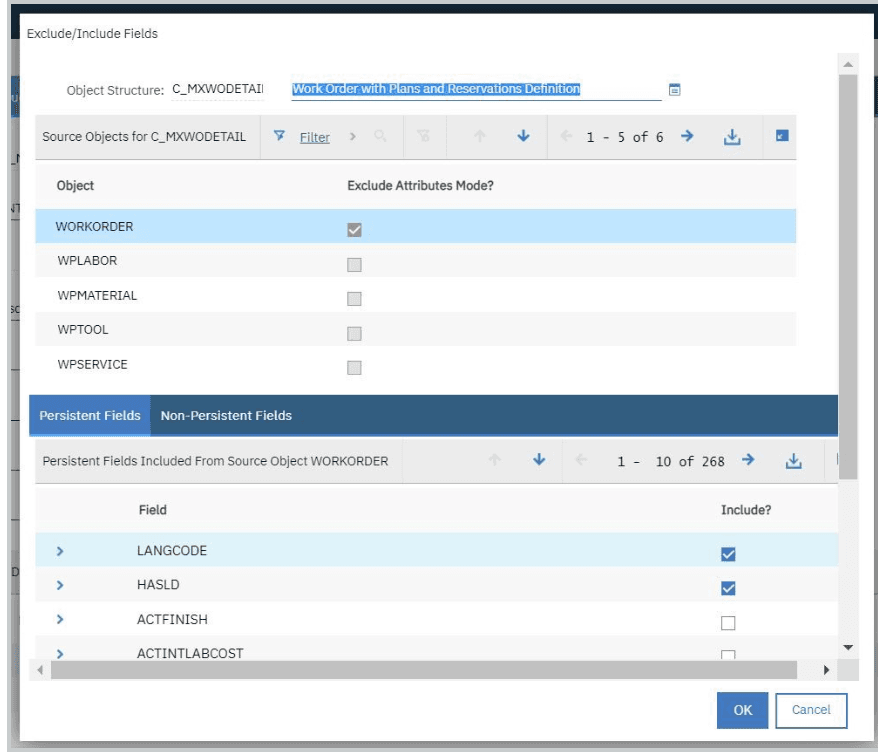Toggle Exclude Attributes Mode for WPTOOL
Viewport: 878px width, 752px height.
tap(354, 334)
